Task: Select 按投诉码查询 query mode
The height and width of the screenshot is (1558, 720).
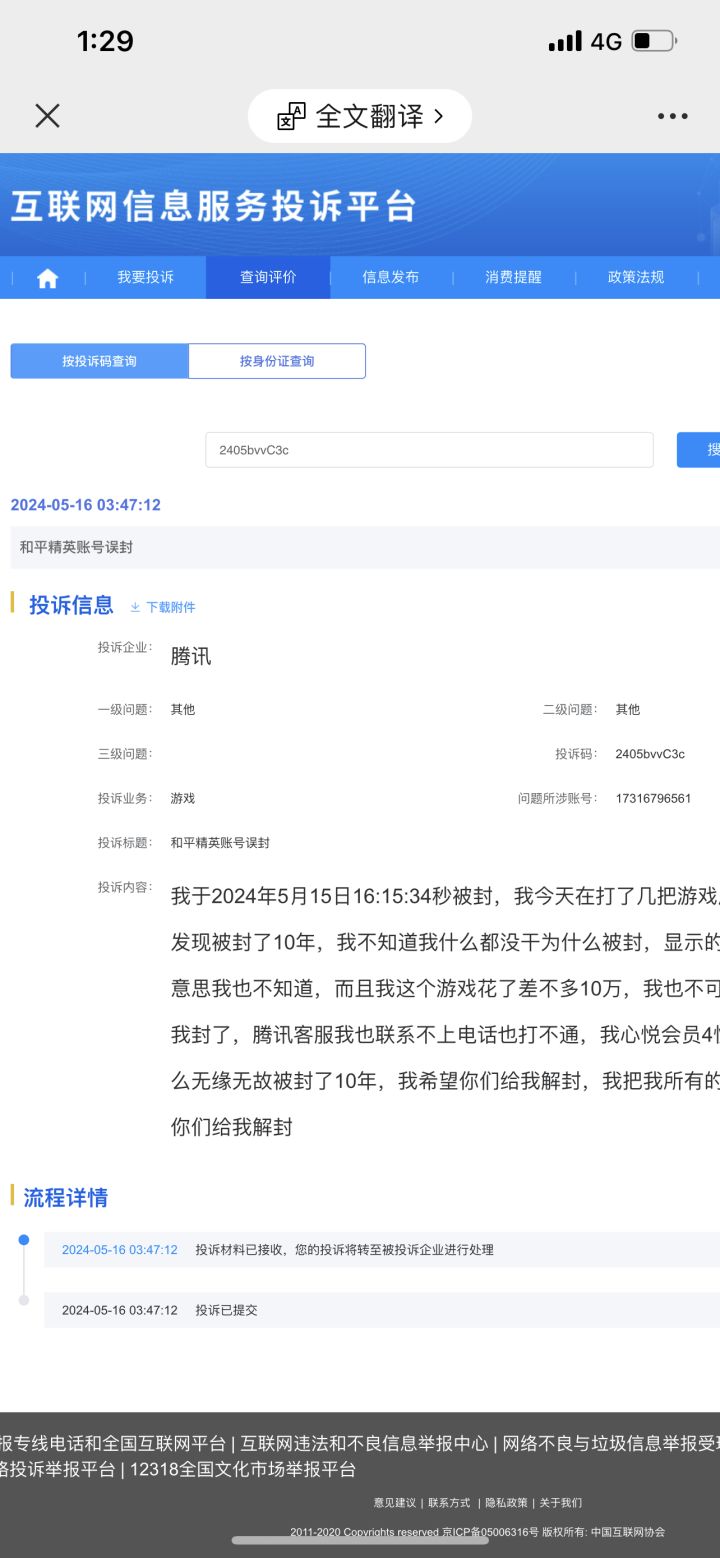Action: 99,361
